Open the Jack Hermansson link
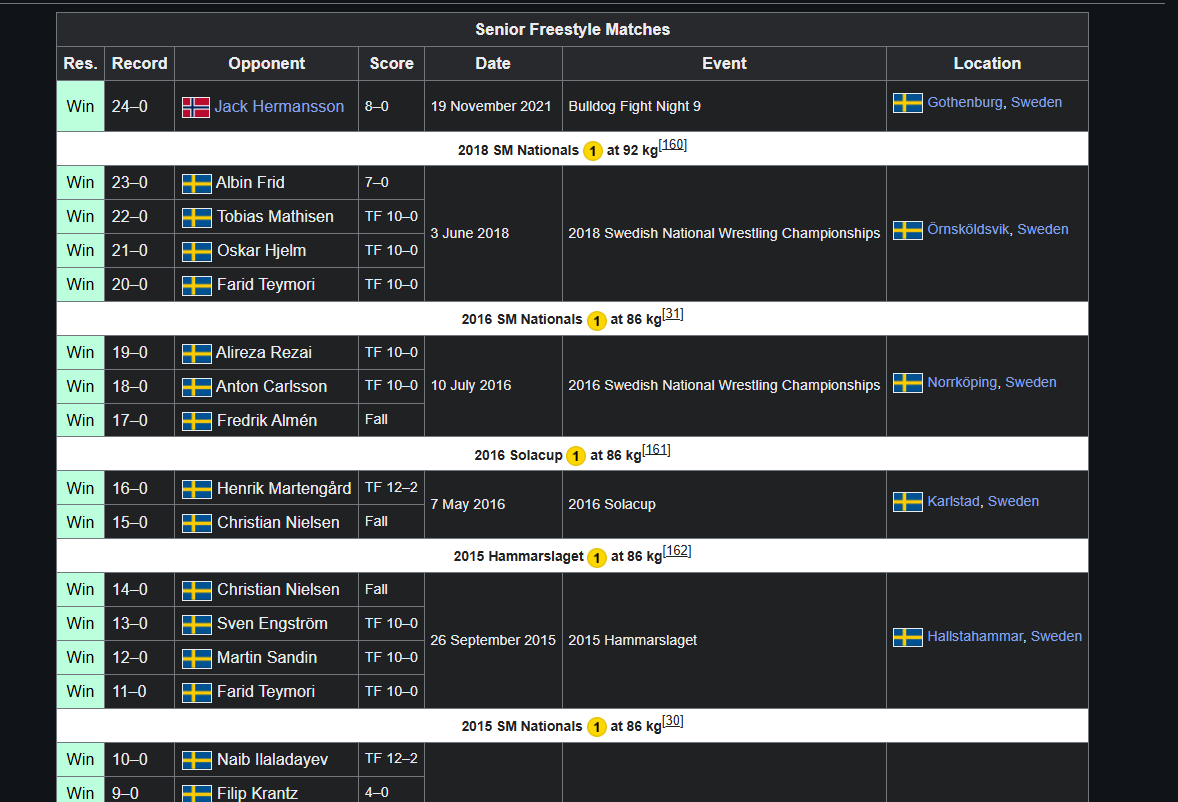This screenshot has height=802, width=1178. pyautogui.click(x=279, y=107)
